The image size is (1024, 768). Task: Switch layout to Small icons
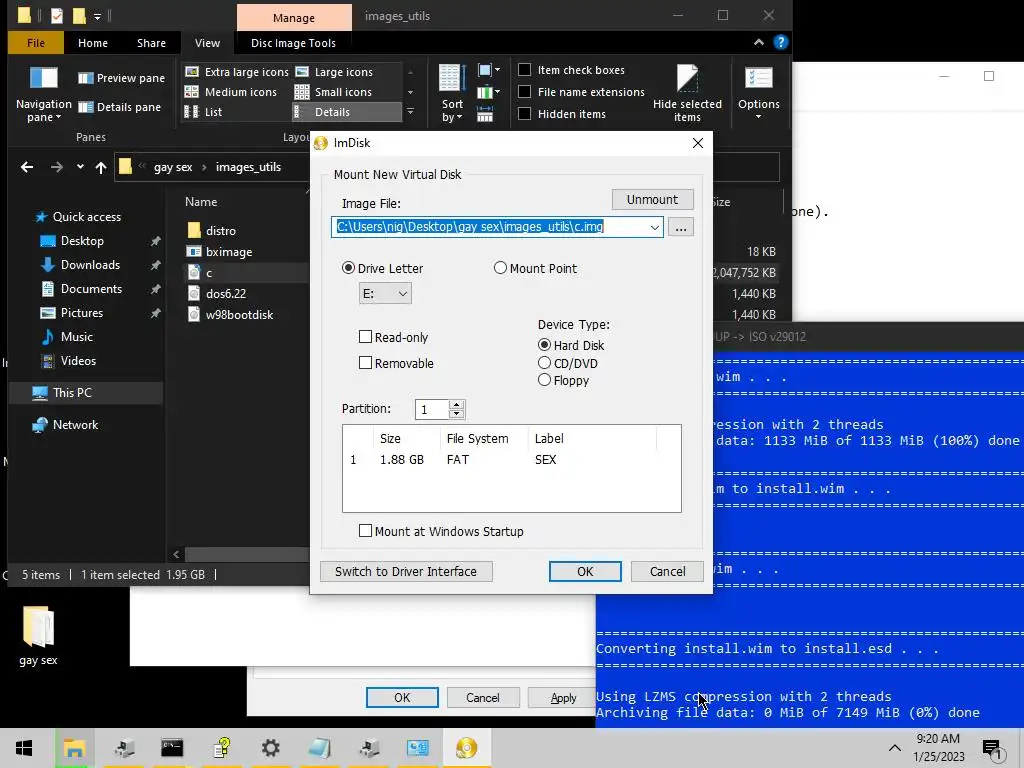click(x=333, y=92)
